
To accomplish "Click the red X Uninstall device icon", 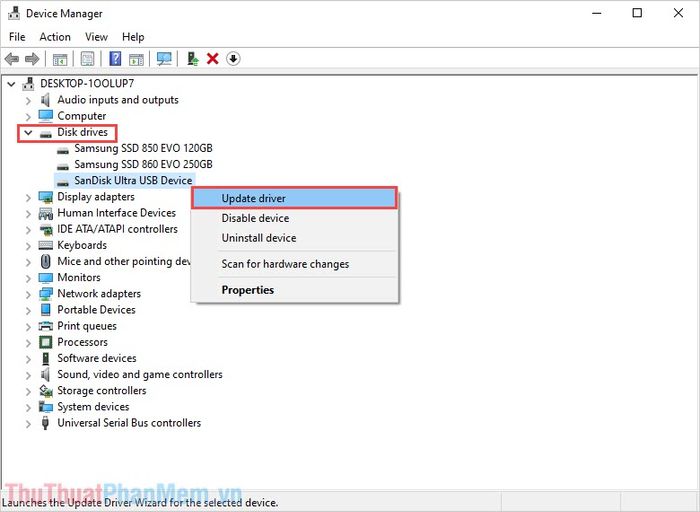I will tap(213, 59).
